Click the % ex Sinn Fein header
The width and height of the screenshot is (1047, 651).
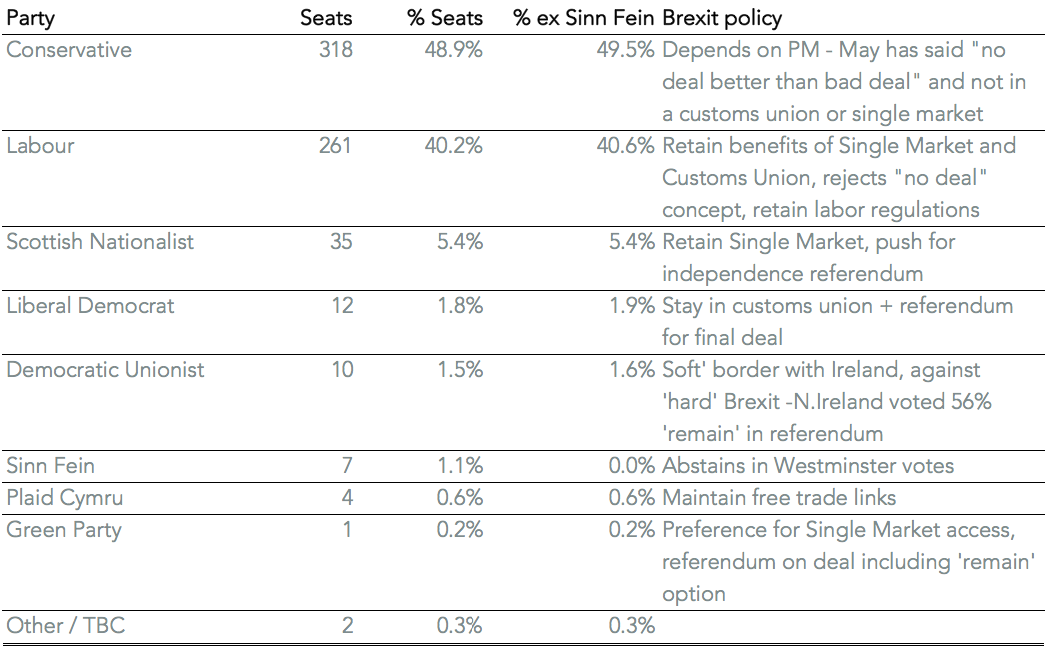pos(584,19)
